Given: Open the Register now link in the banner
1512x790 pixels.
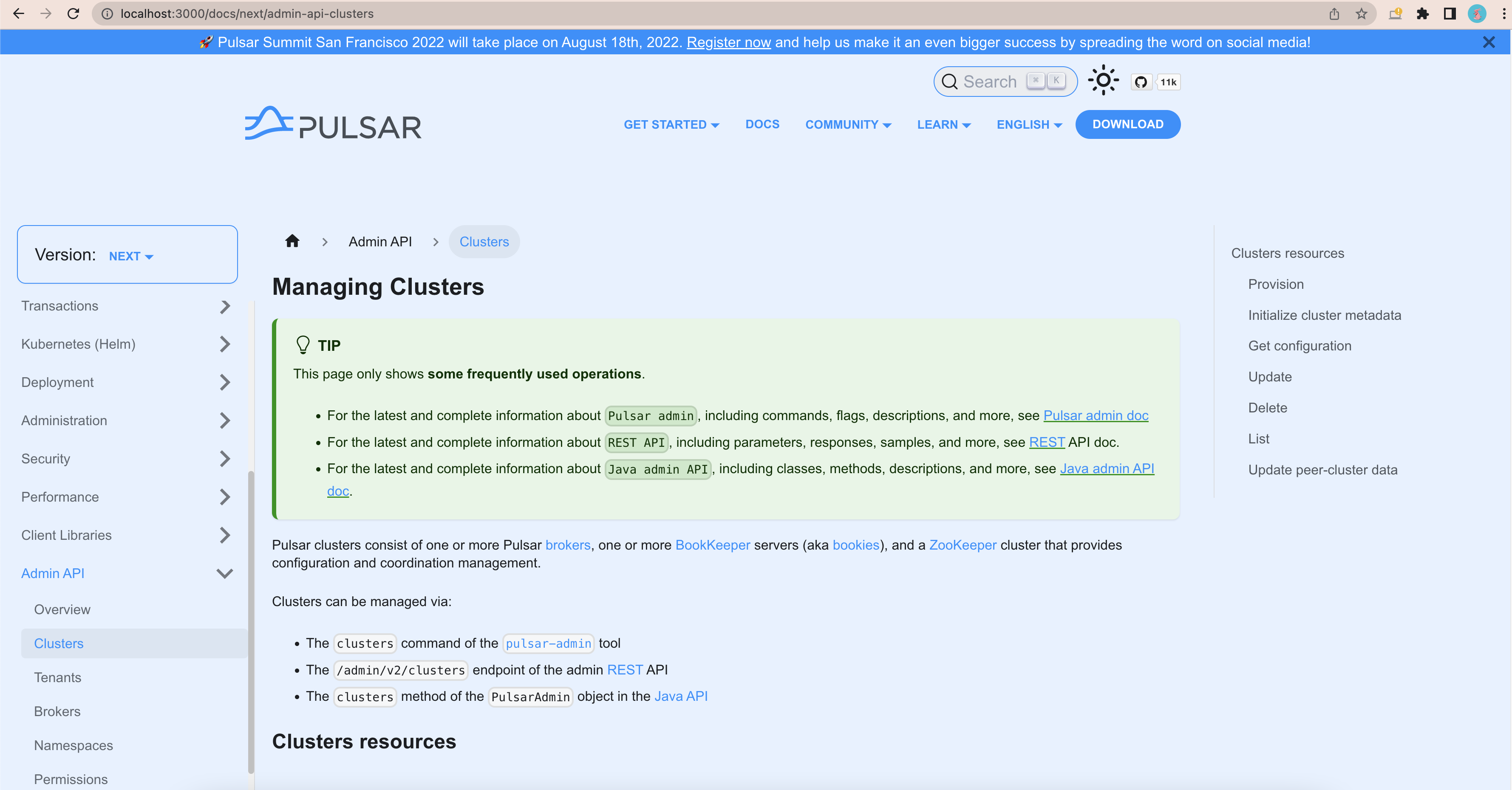Looking at the screenshot, I should point(728,42).
